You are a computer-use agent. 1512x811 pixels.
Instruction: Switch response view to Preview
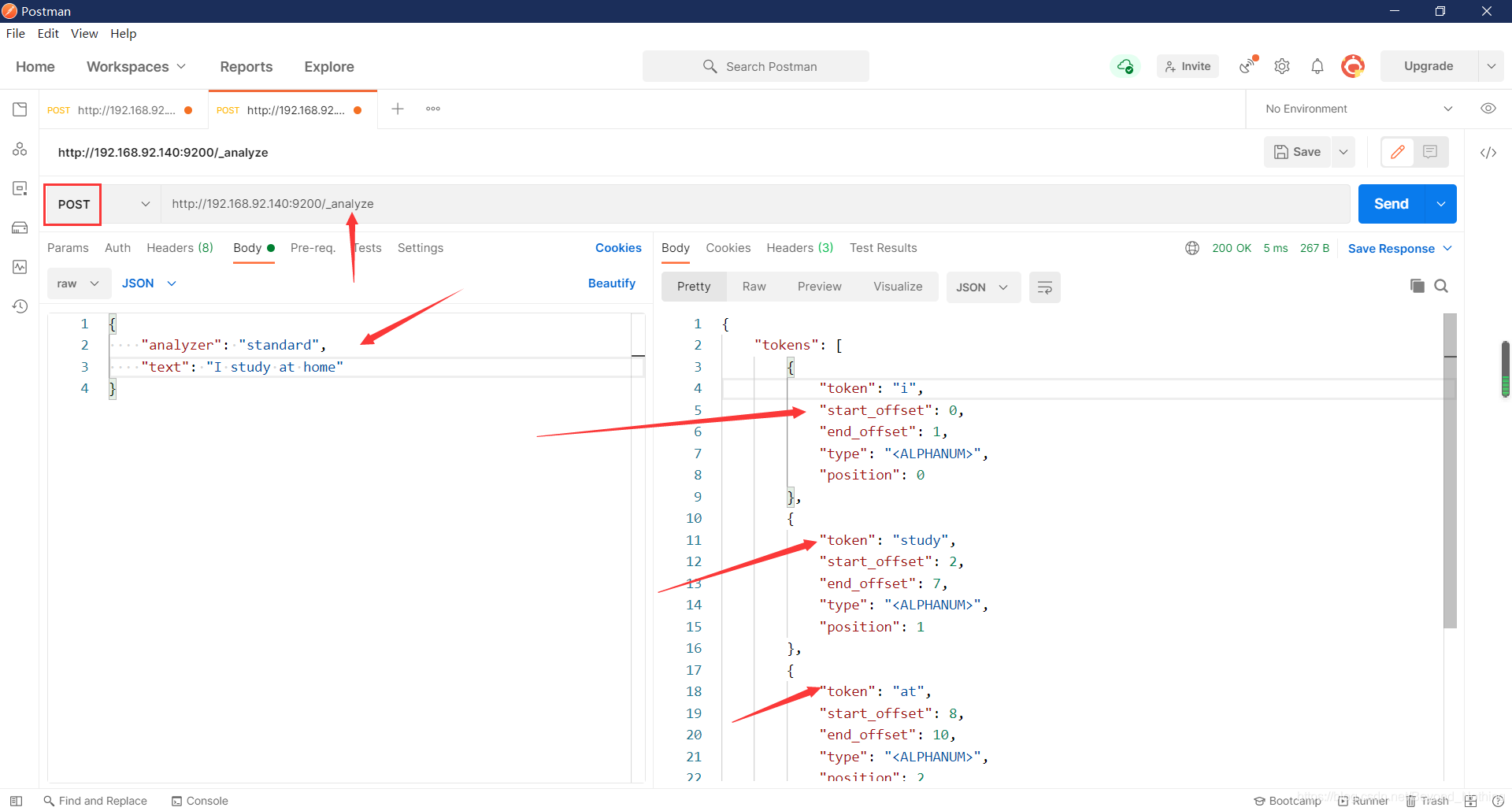tap(820, 287)
